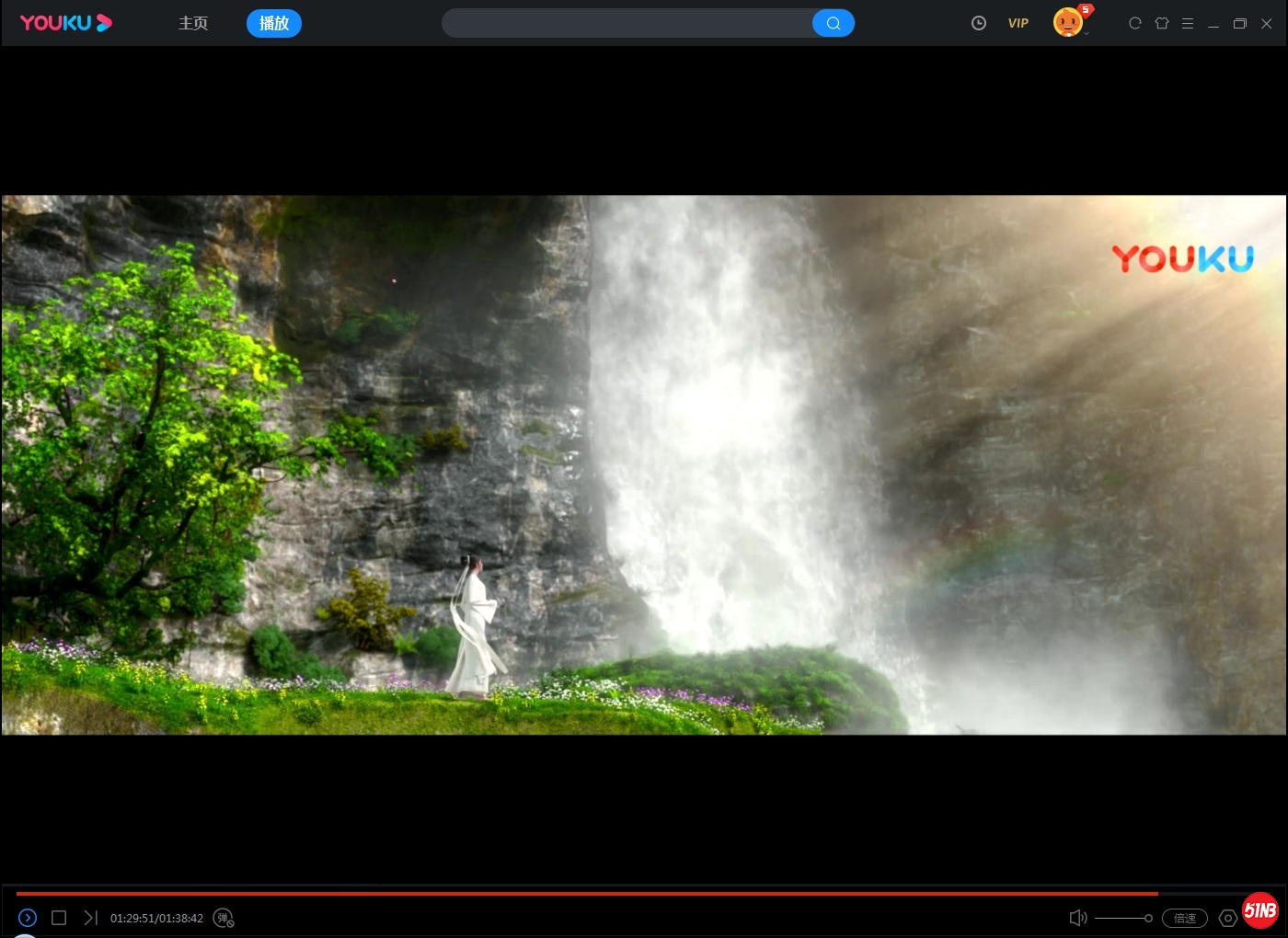The width and height of the screenshot is (1288, 938).
Task: Open the watch history clock icon
Action: tap(979, 23)
